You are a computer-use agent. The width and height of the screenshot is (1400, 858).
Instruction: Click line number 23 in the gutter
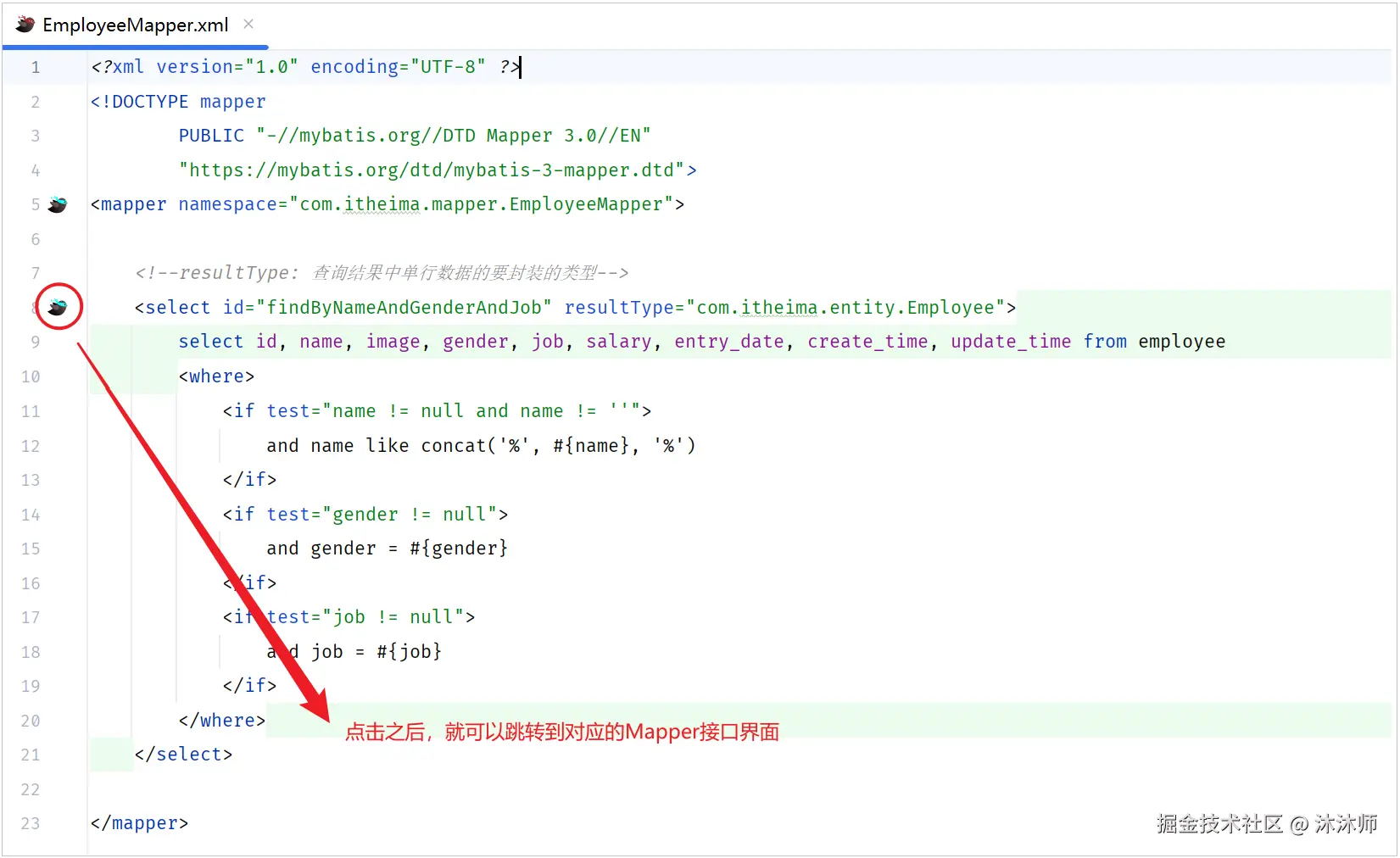tap(31, 823)
